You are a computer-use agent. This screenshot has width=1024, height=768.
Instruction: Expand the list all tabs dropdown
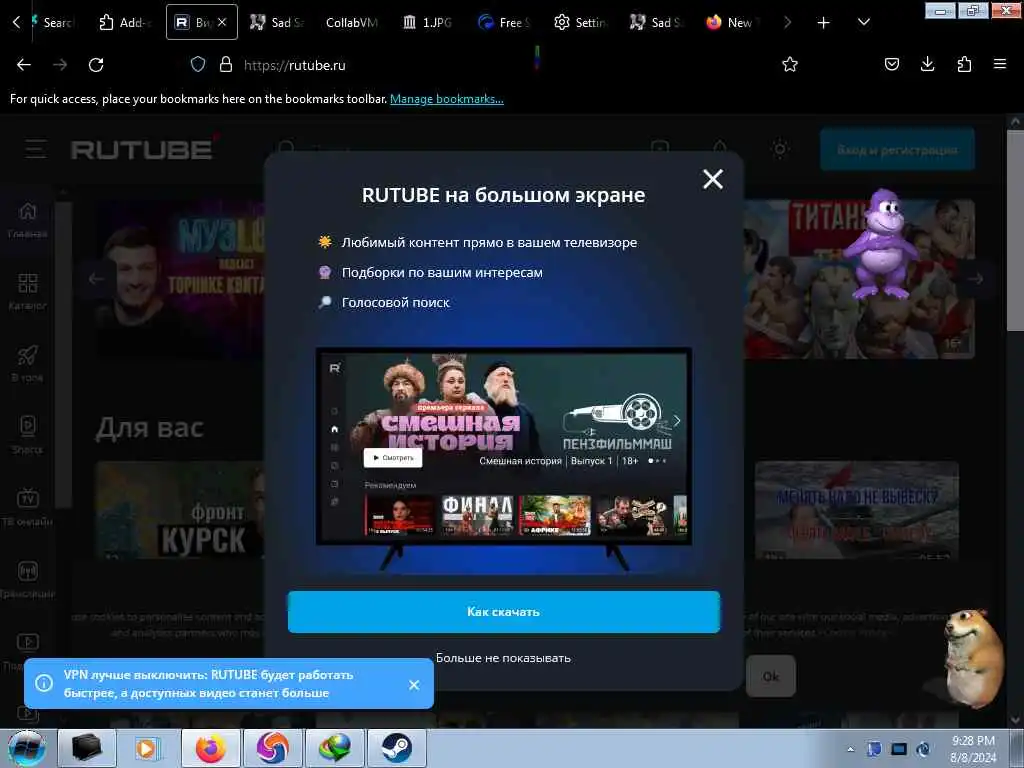click(x=863, y=22)
